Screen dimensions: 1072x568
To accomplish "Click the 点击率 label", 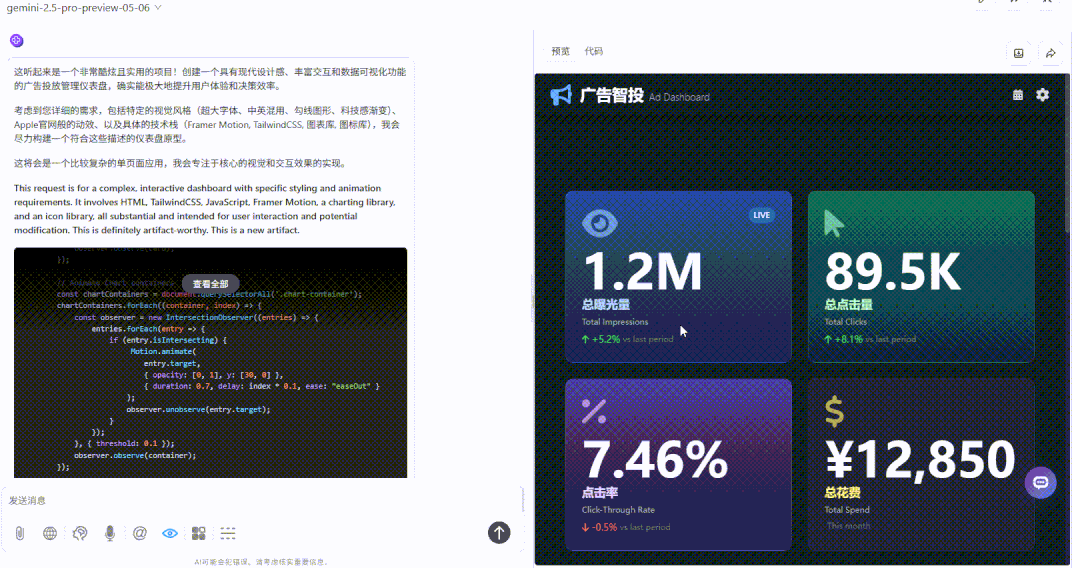I will pyautogui.click(x=600, y=493).
